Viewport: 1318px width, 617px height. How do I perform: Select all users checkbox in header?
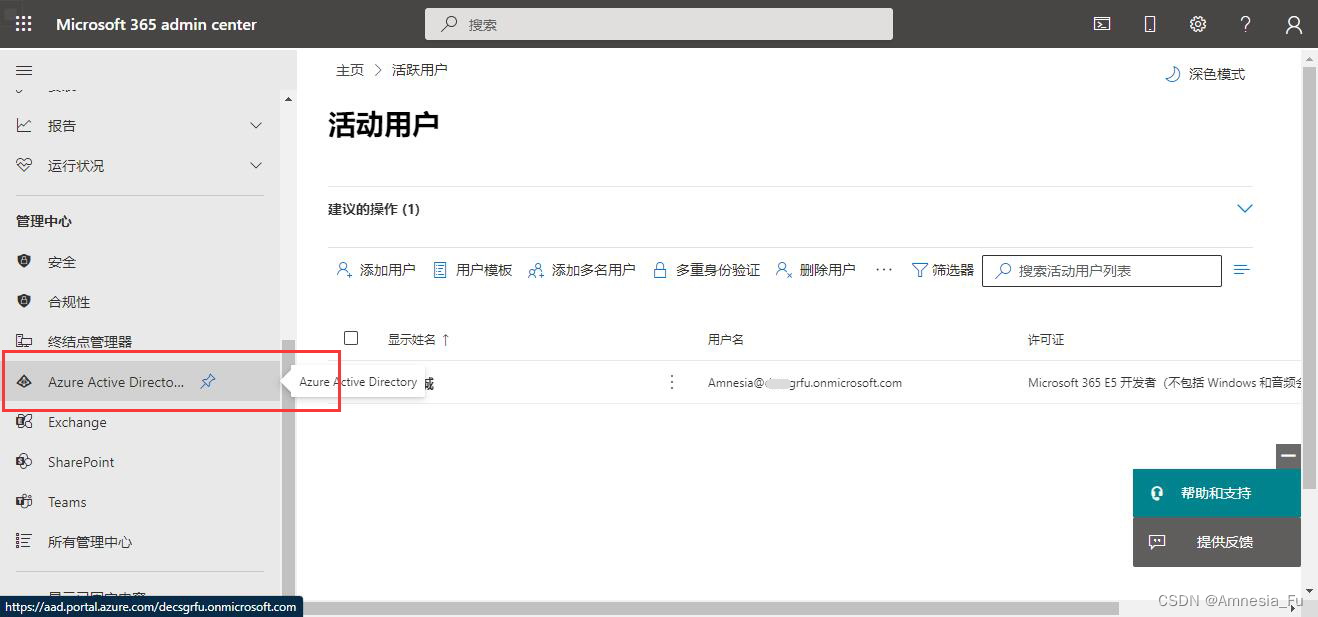tap(351, 338)
